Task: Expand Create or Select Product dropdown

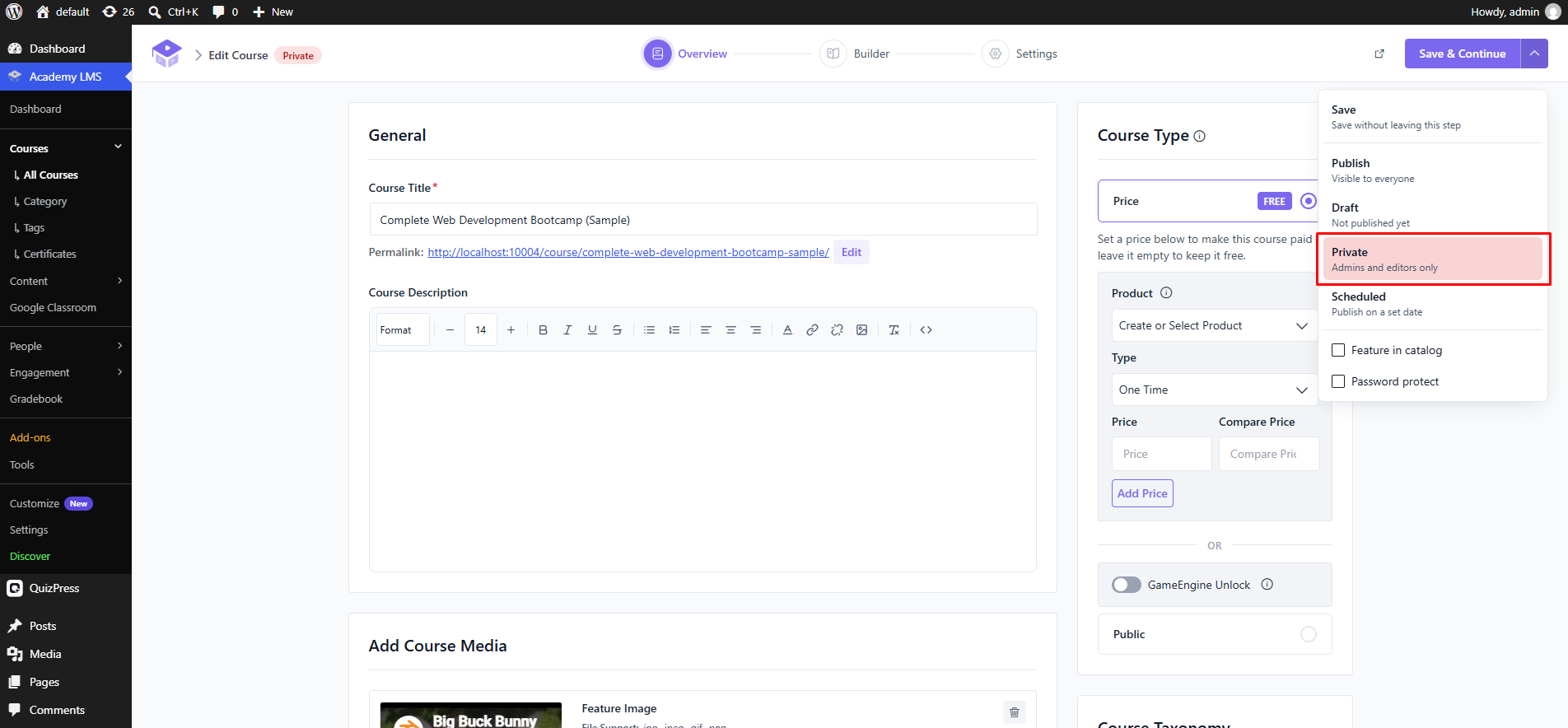Action: click(1214, 325)
